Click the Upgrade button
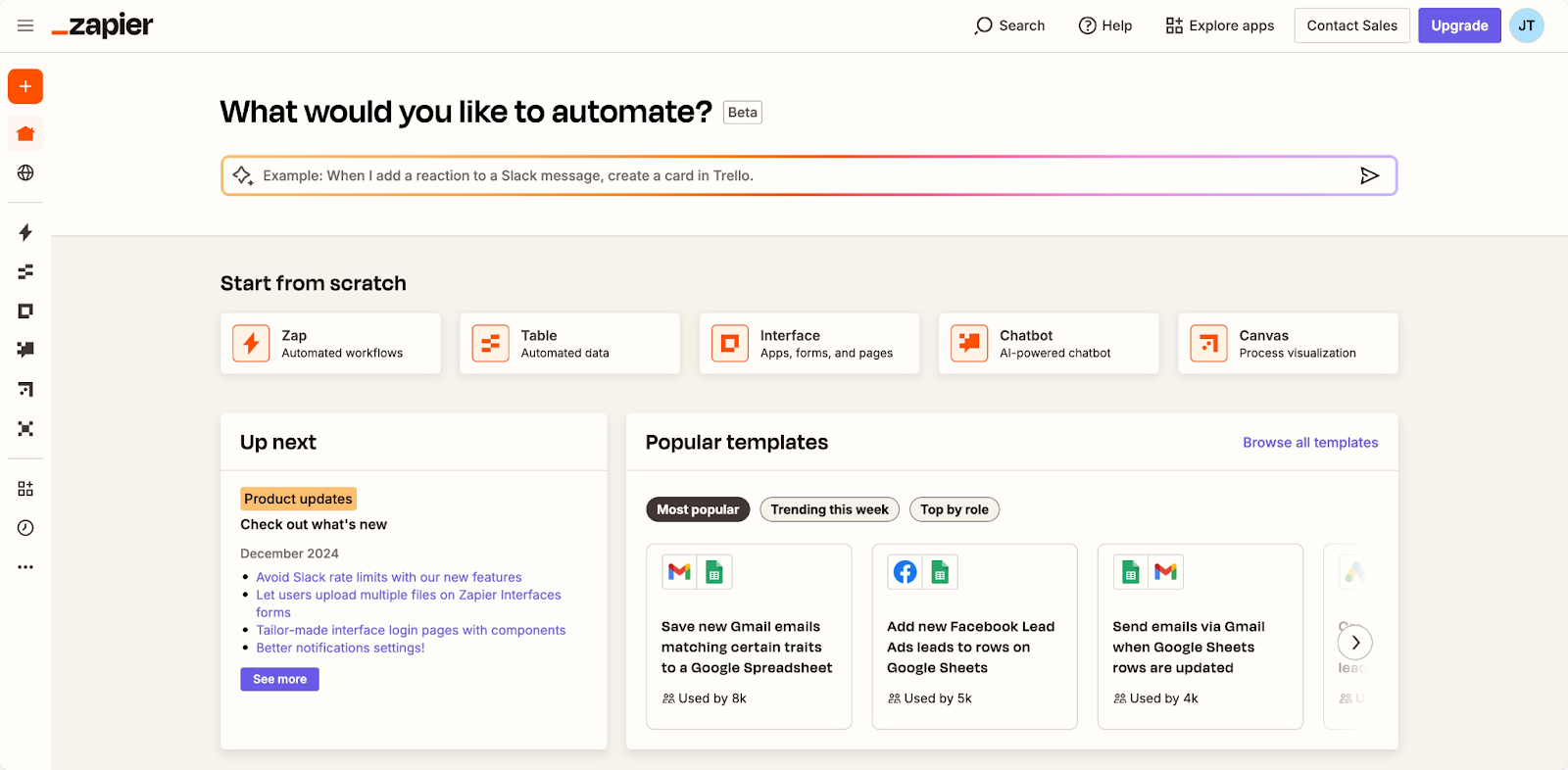 click(1459, 25)
